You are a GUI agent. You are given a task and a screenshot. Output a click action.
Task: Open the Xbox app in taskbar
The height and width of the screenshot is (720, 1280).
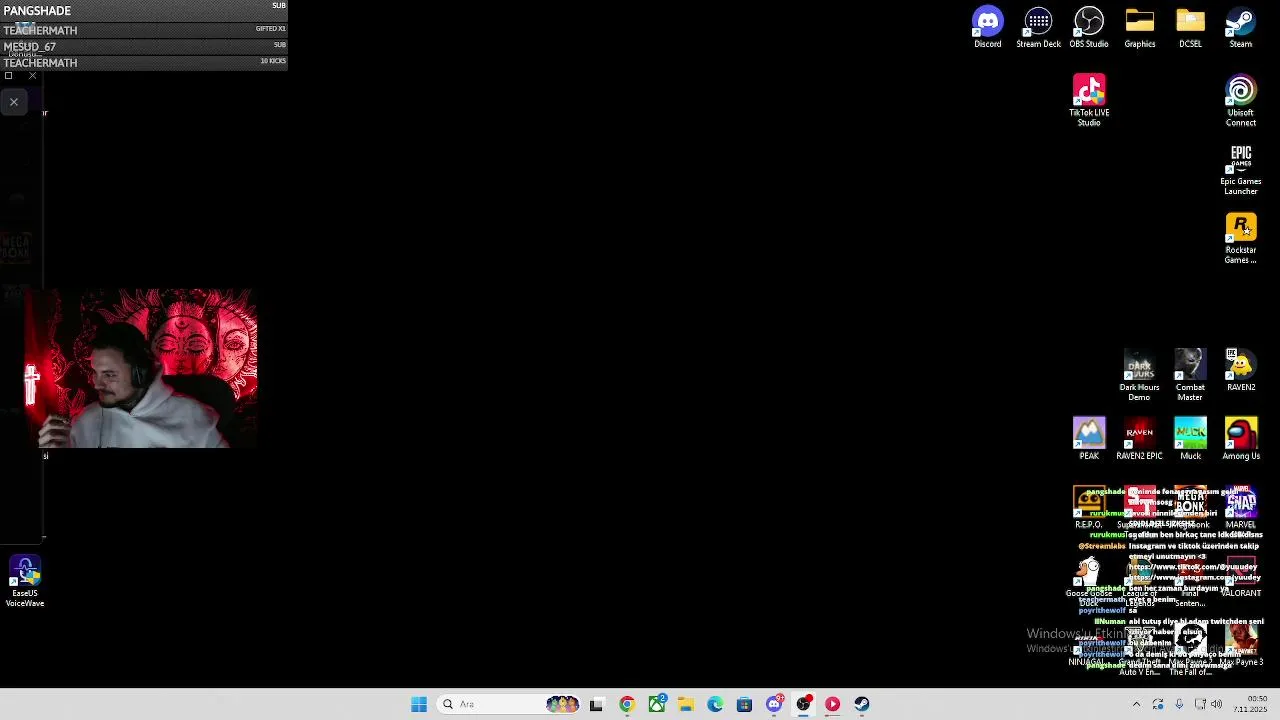[x=657, y=704]
